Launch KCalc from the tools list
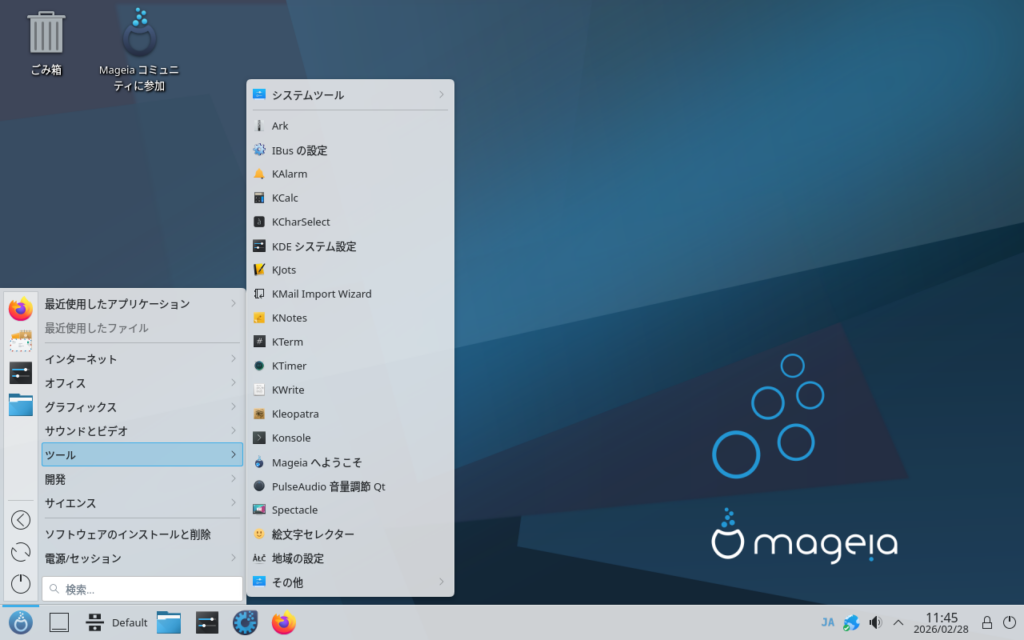The height and width of the screenshot is (640, 1024). coord(285,198)
